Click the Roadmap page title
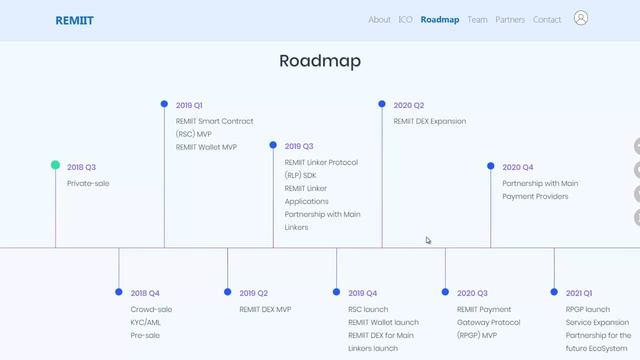 coord(320,61)
